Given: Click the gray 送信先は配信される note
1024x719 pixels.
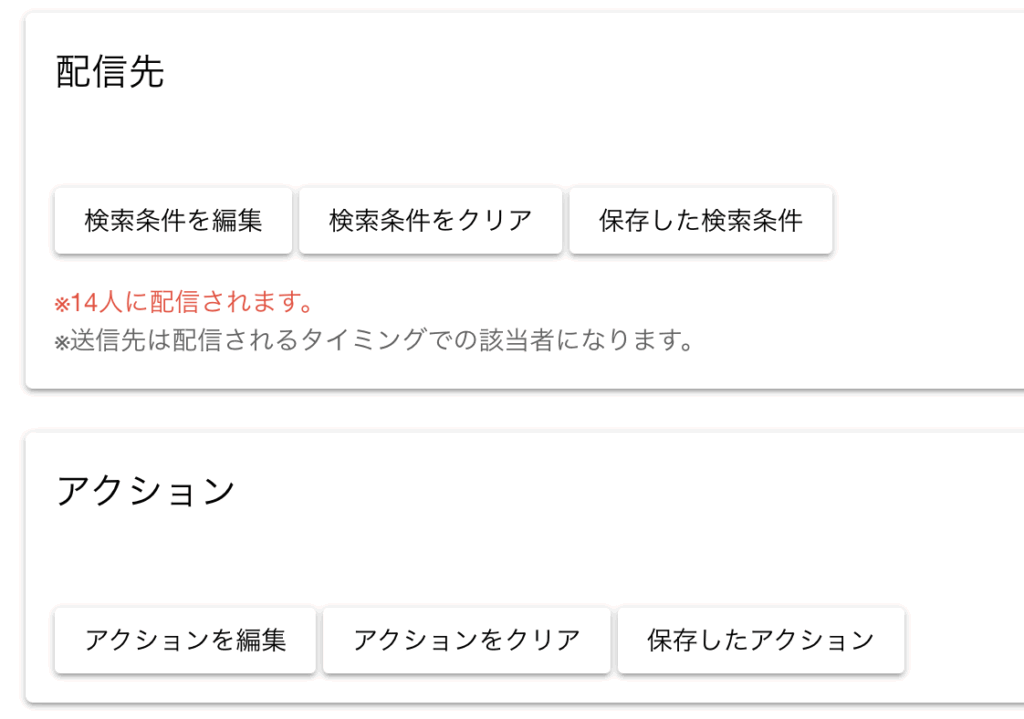Looking at the screenshot, I should (375, 341).
